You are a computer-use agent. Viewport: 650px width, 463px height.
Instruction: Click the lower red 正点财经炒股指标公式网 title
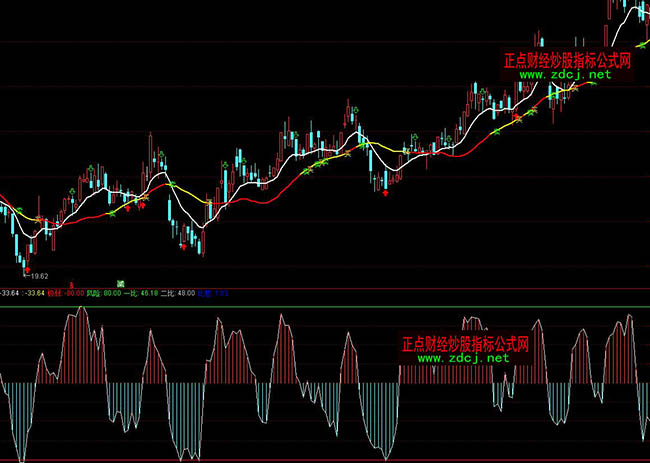pyautogui.click(x=465, y=343)
